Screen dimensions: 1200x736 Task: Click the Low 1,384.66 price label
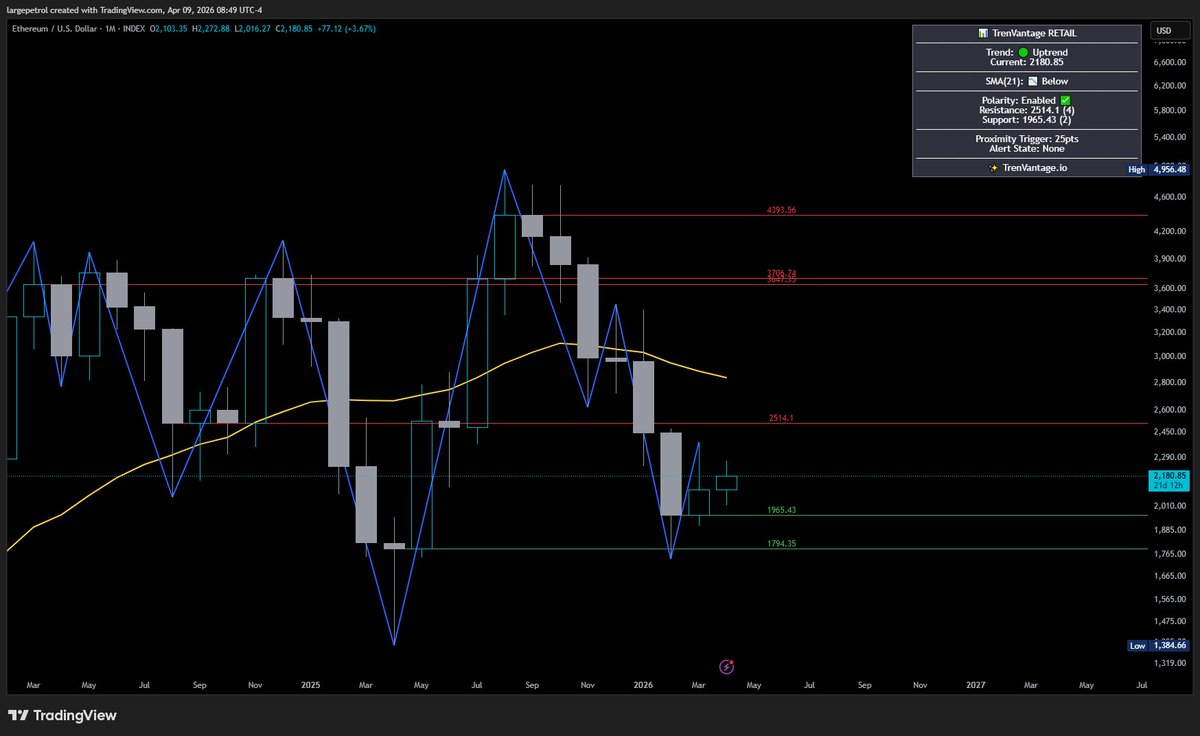[x=1156, y=646]
